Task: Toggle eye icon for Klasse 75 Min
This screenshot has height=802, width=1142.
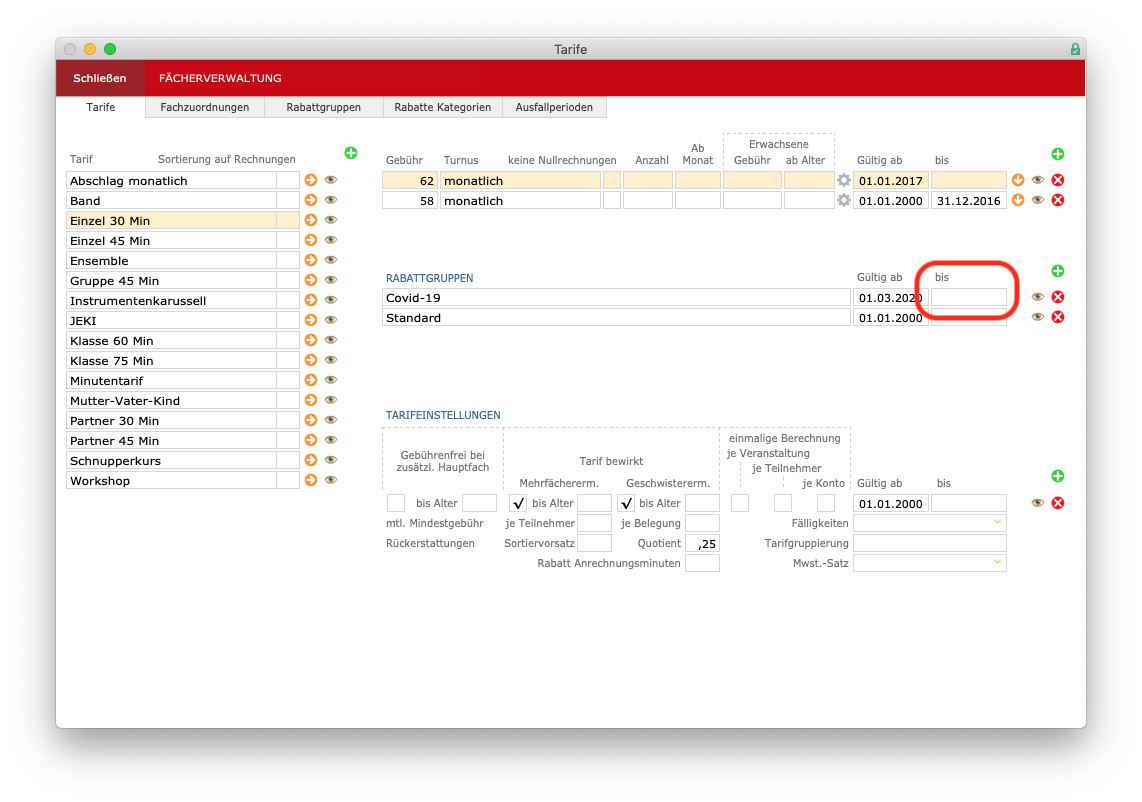Action: point(331,360)
